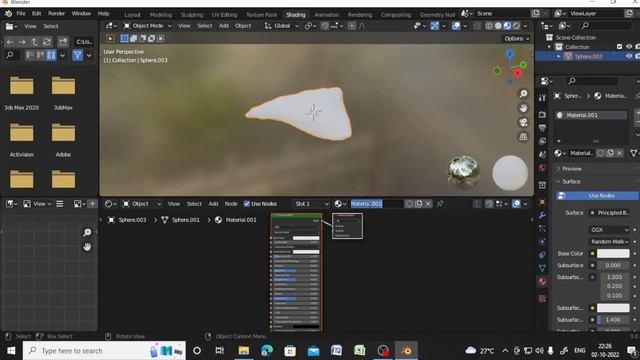
Task: Toggle the Use Nodes checkbox in node editor
Action: (x=247, y=204)
